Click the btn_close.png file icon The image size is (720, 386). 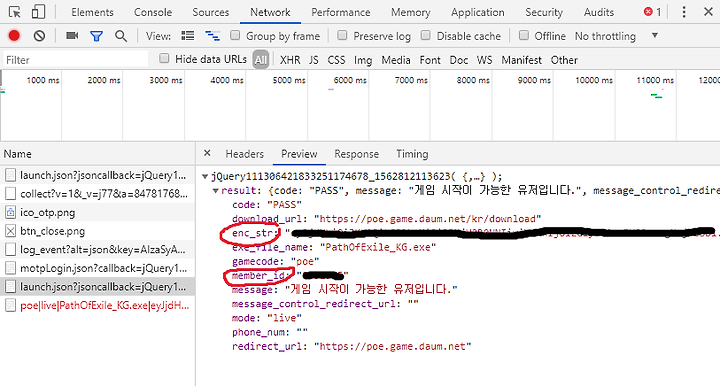point(10,231)
